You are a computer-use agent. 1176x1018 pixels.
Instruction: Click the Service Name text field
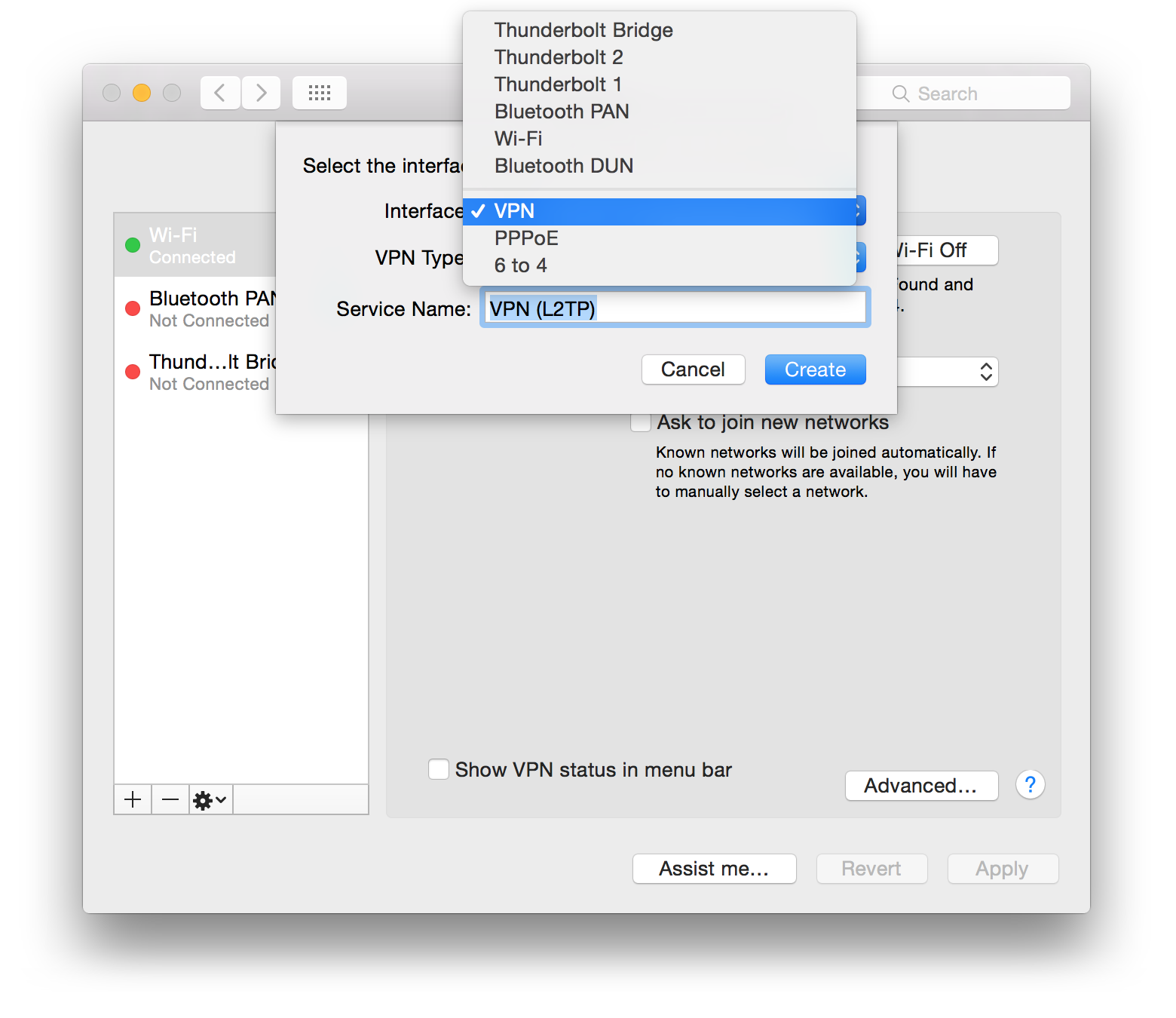point(675,308)
